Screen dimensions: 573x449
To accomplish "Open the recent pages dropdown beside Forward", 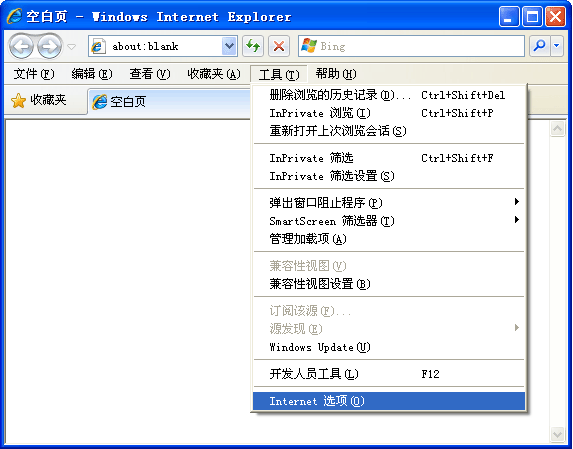I will click(72, 47).
